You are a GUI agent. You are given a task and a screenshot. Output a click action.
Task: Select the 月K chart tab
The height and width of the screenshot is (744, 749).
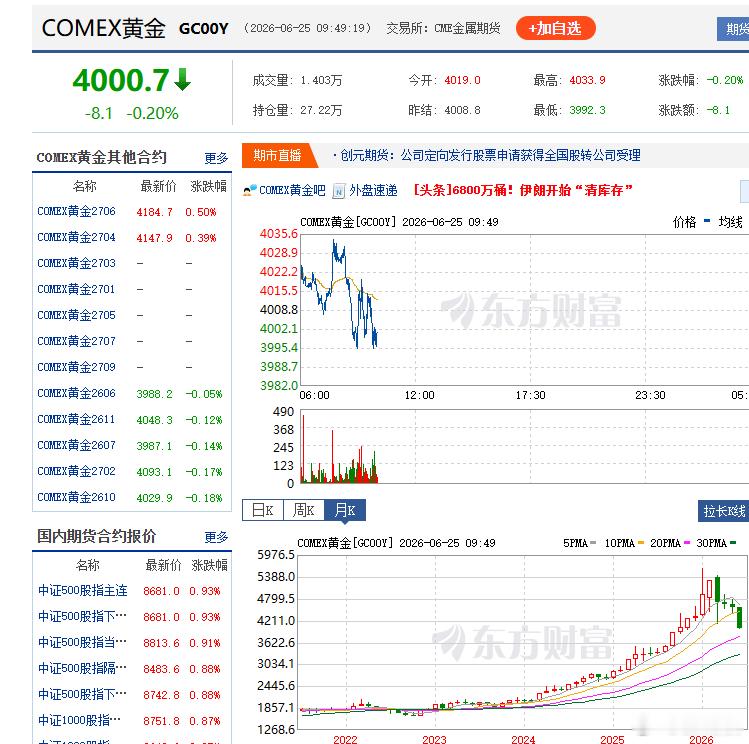[345, 510]
